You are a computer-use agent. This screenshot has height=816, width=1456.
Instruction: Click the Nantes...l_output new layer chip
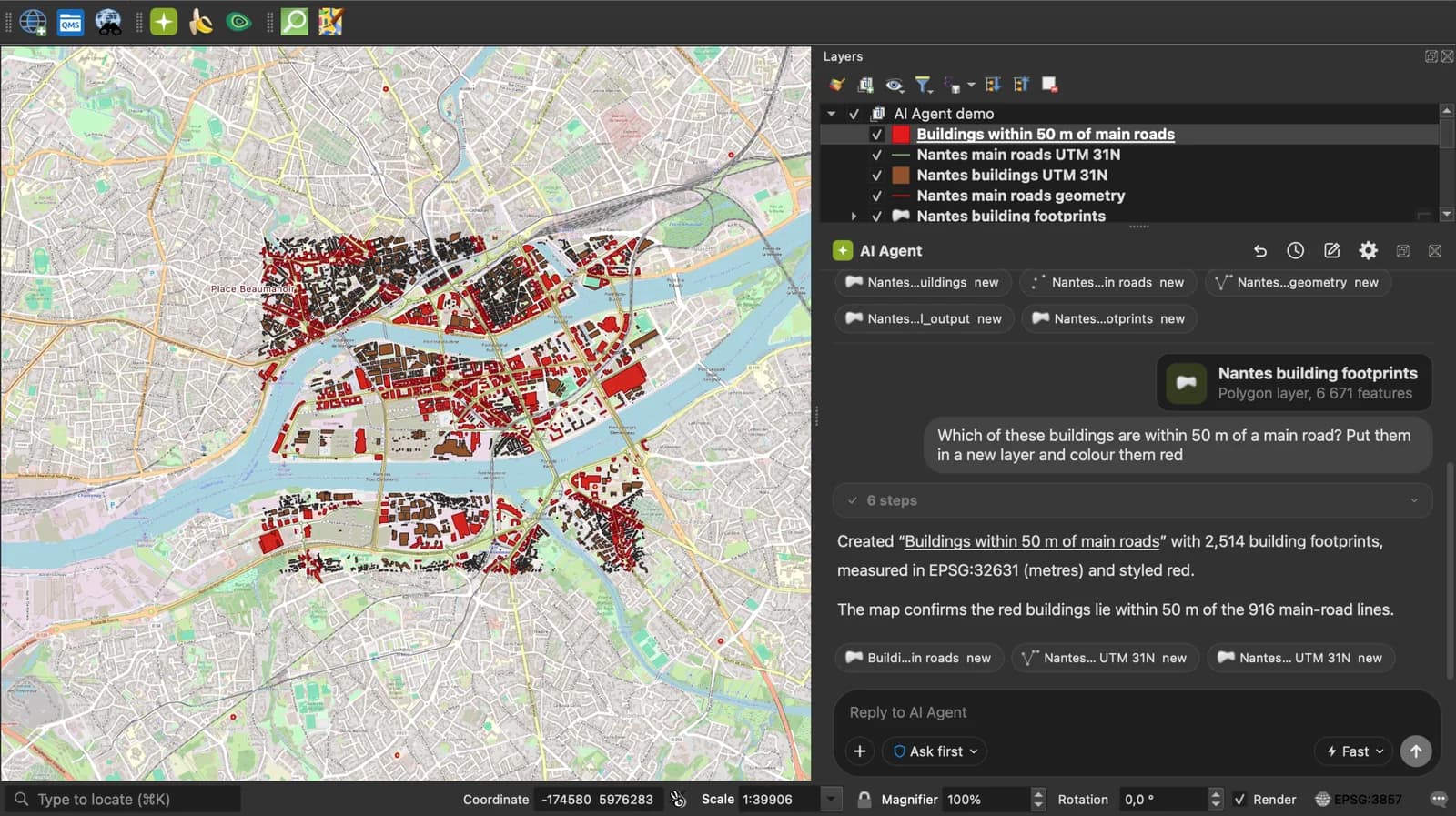925,319
